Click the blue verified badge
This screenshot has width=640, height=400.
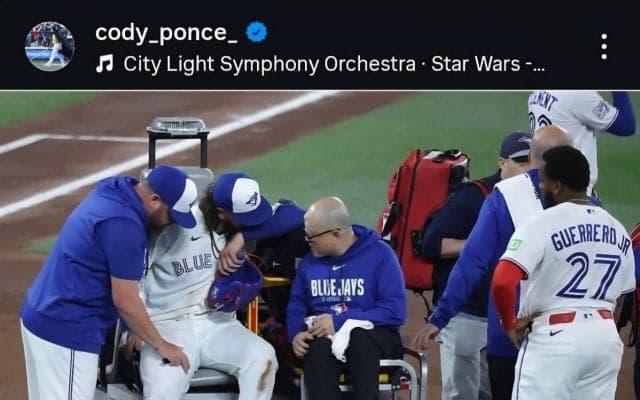[x=257, y=32]
